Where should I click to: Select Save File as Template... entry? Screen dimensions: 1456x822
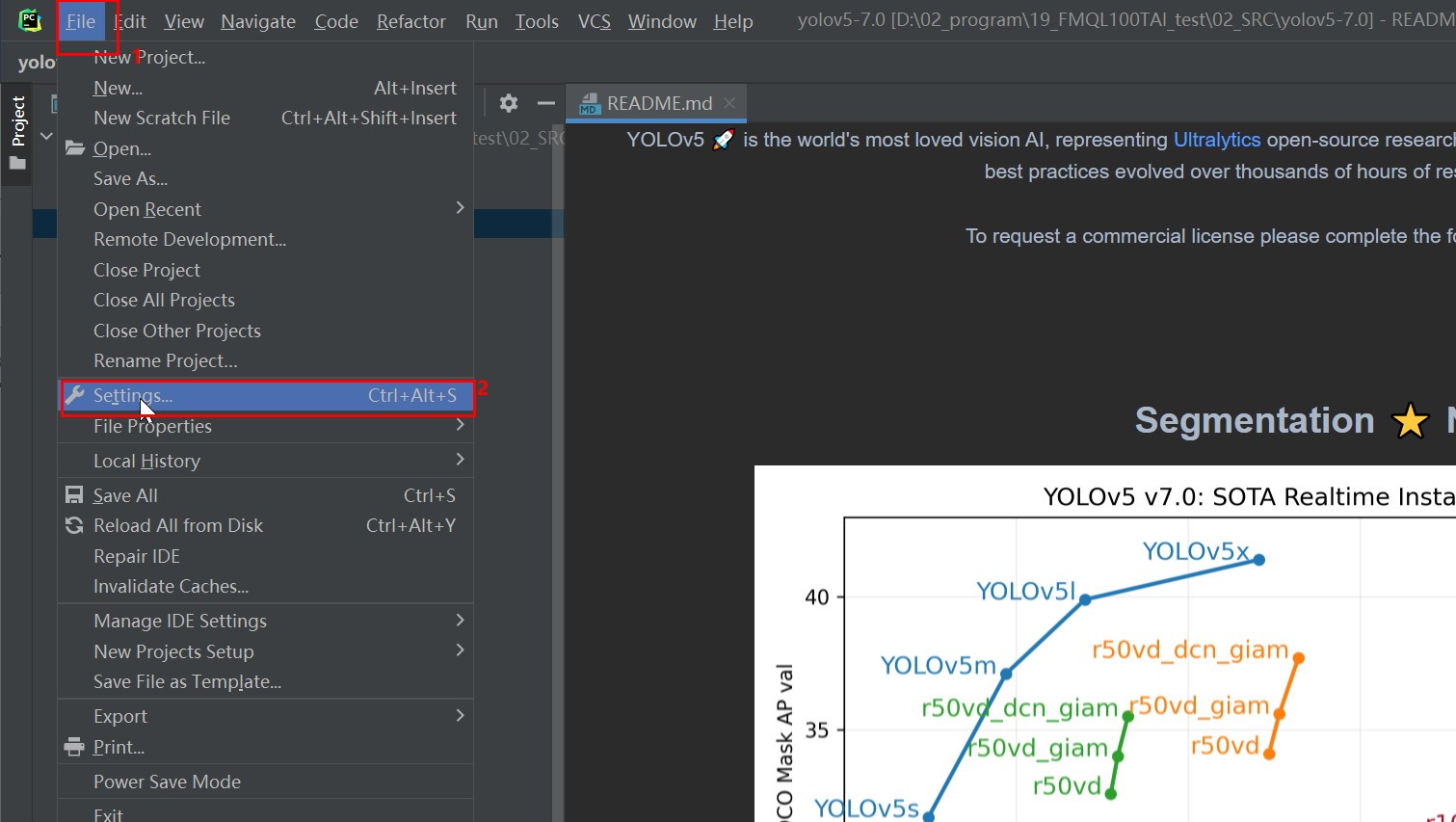click(x=265, y=681)
